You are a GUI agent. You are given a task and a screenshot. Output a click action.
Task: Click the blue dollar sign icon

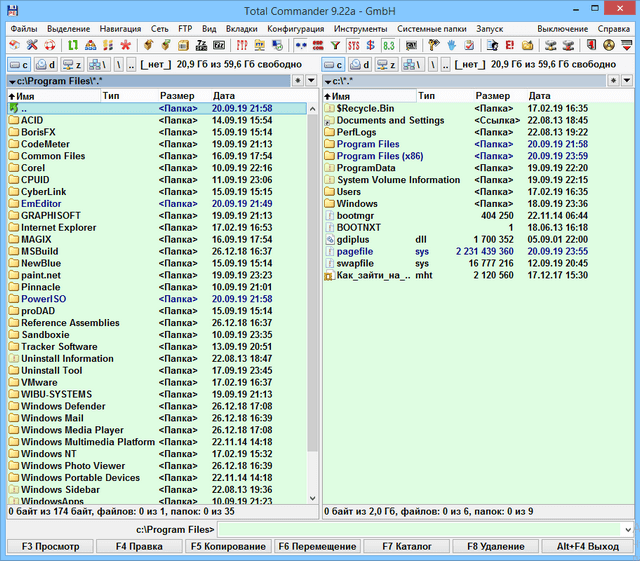[x=370, y=46]
